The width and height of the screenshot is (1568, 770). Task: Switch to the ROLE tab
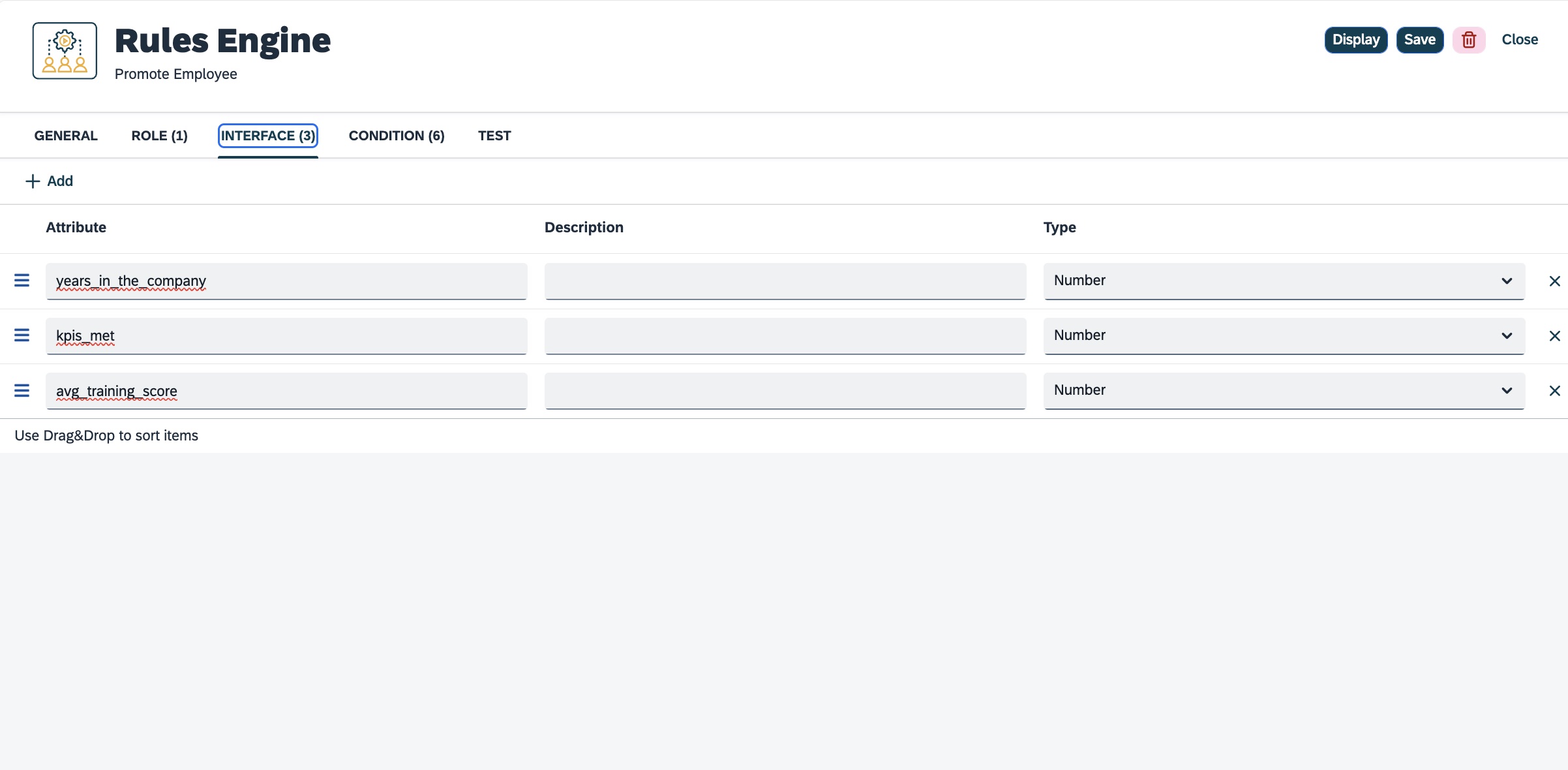(158, 136)
